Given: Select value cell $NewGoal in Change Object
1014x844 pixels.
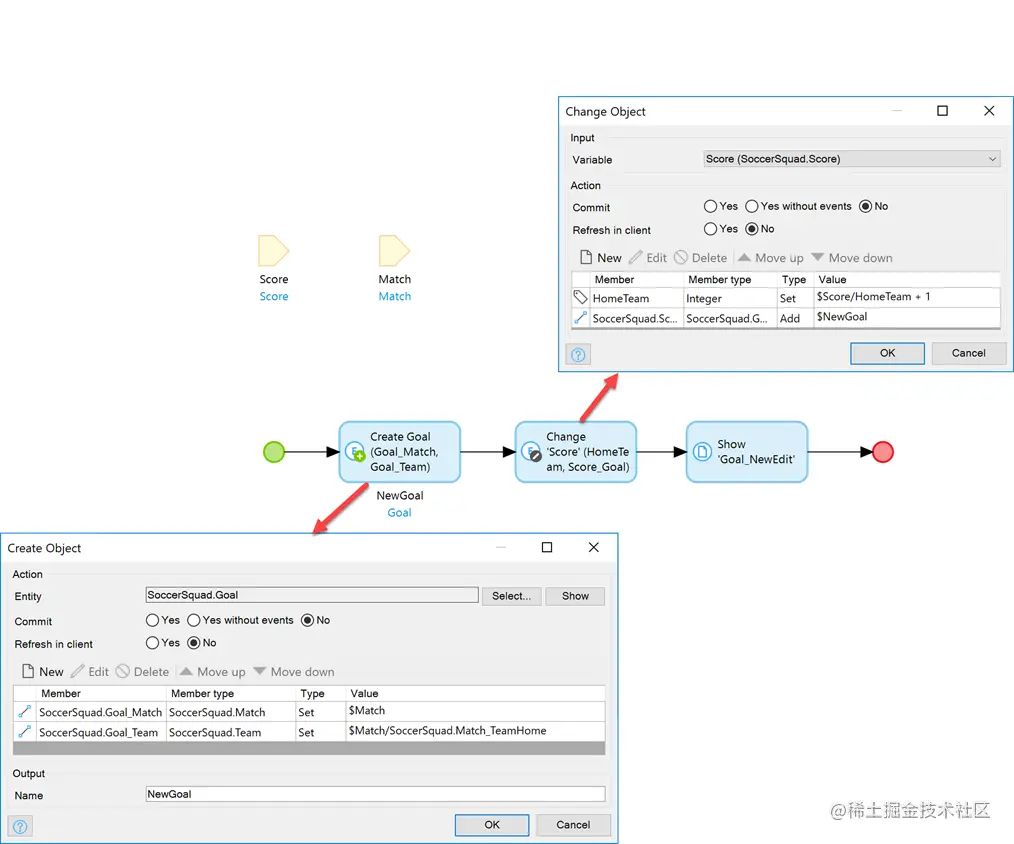Looking at the screenshot, I should pos(907,317).
